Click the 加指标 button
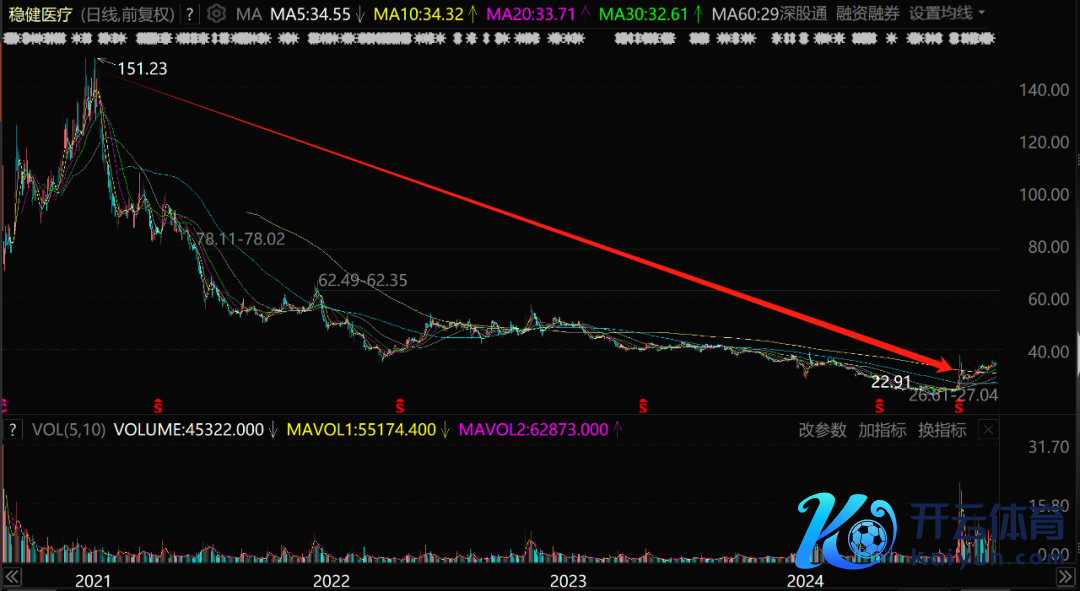 pos(882,430)
